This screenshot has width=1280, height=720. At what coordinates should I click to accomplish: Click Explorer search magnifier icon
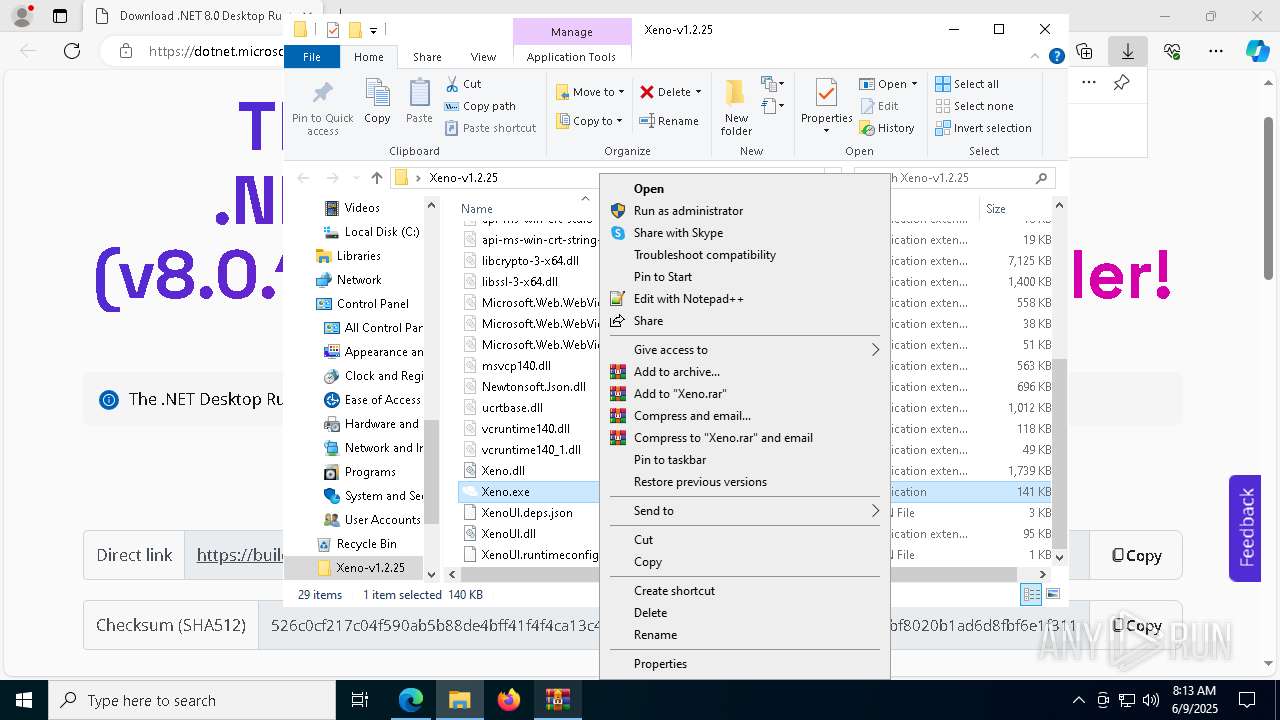[x=1041, y=178]
